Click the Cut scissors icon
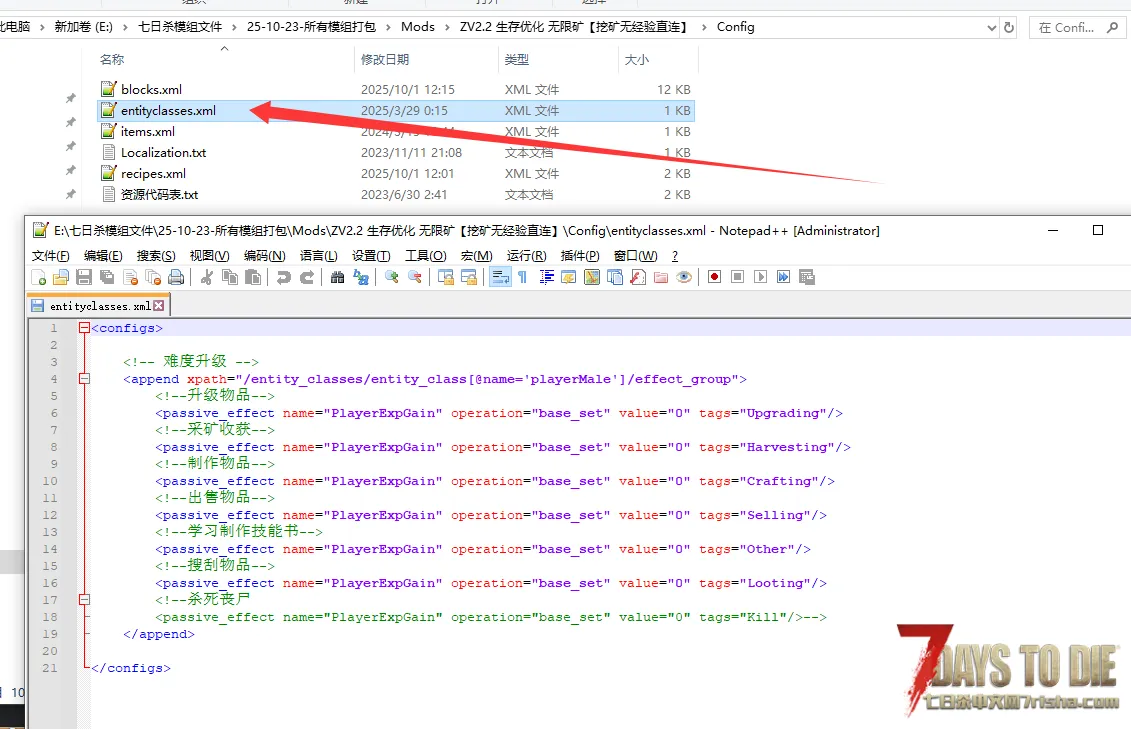This screenshot has height=729, width=1131. tap(207, 277)
